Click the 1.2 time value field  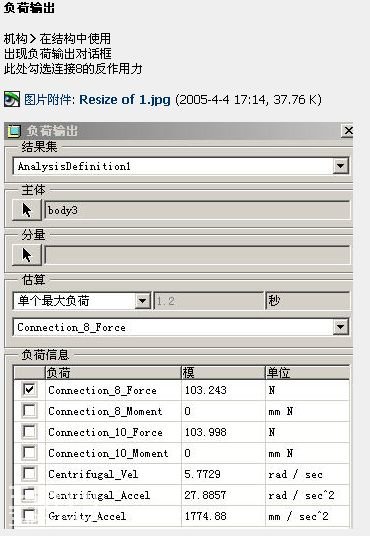[x=209, y=301]
